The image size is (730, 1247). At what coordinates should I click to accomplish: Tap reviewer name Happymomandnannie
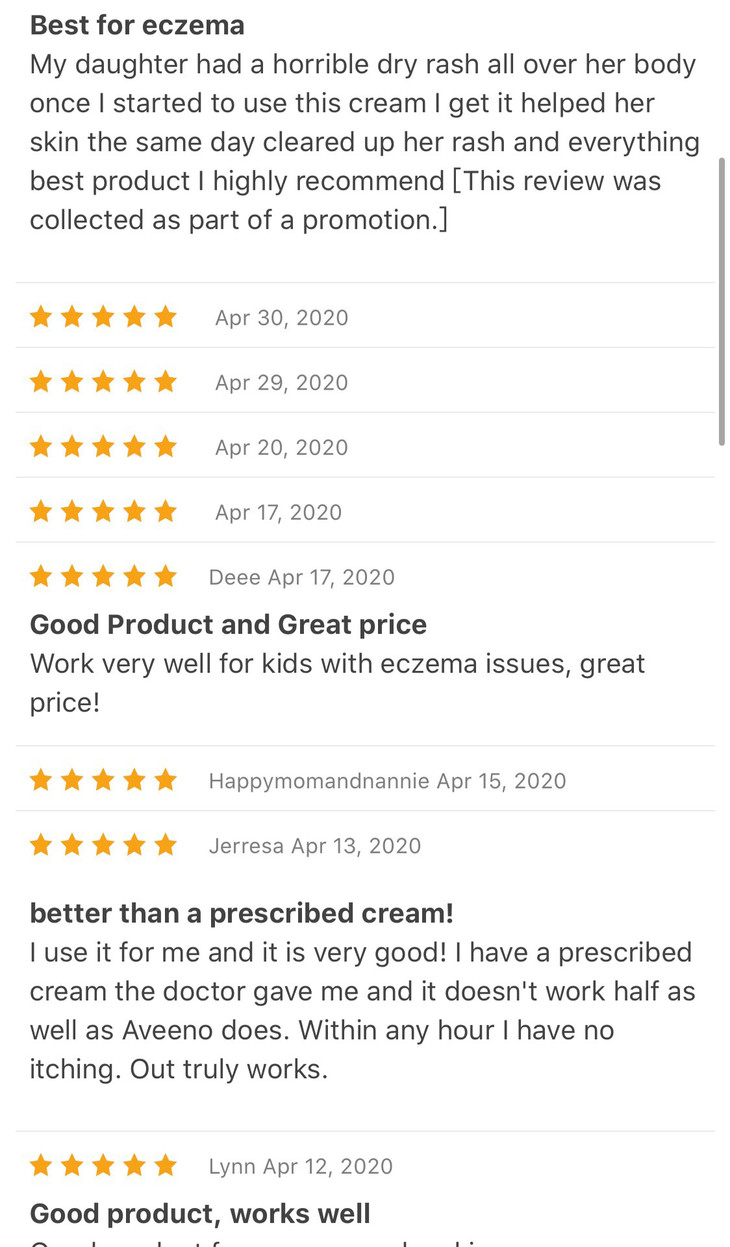(319, 781)
